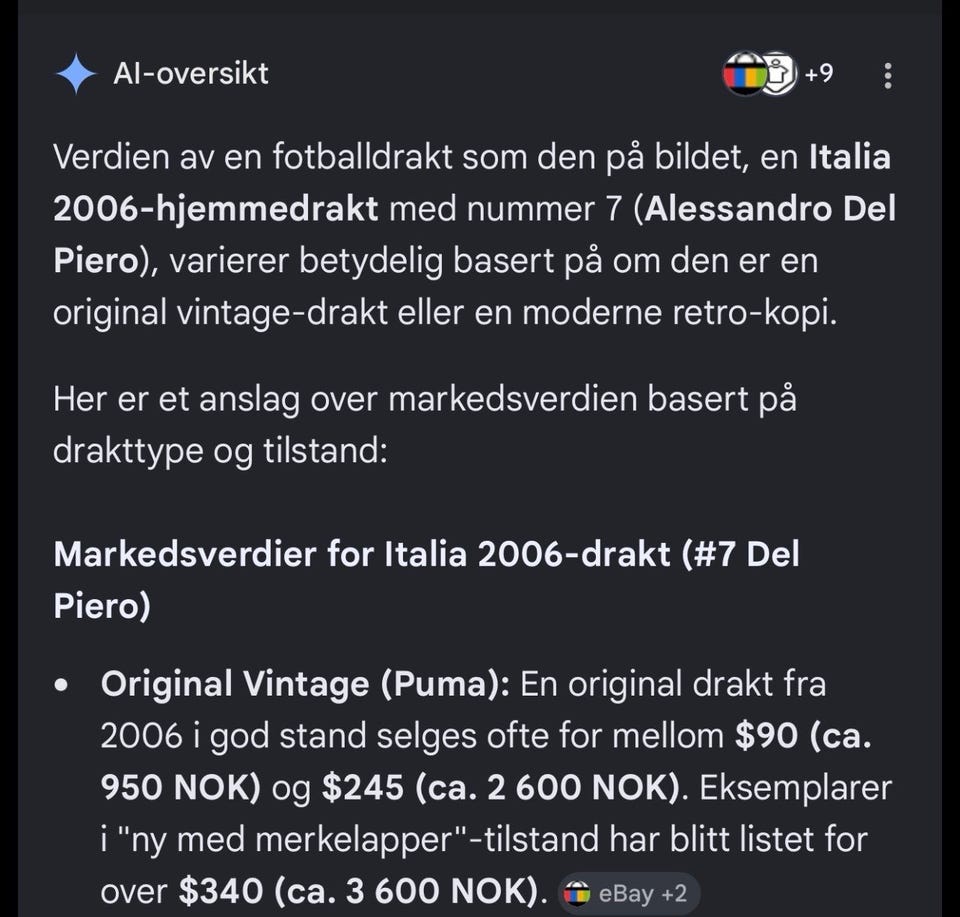The height and width of the screenshot is (917, 960).
Task: Click the Markedsverdier for Italia 2006-drakt heading
Action: coord(426,580)
